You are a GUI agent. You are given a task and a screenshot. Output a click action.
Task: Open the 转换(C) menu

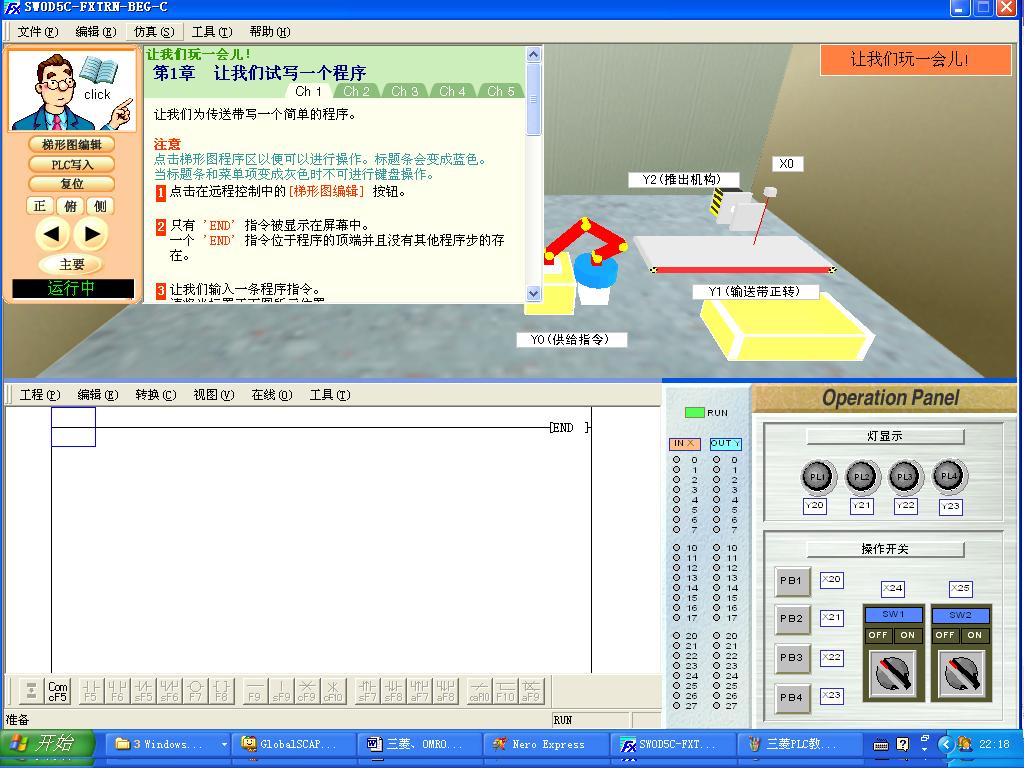click(x=155, y=395)
